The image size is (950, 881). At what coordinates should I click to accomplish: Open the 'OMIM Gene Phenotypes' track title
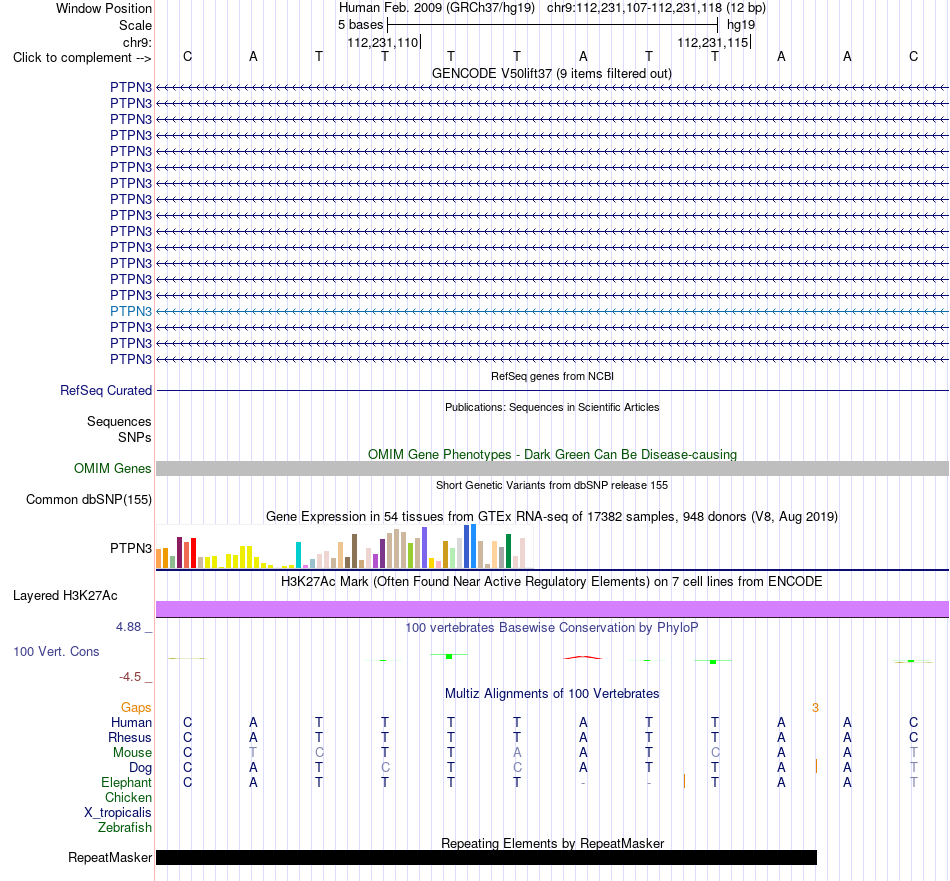552,454
